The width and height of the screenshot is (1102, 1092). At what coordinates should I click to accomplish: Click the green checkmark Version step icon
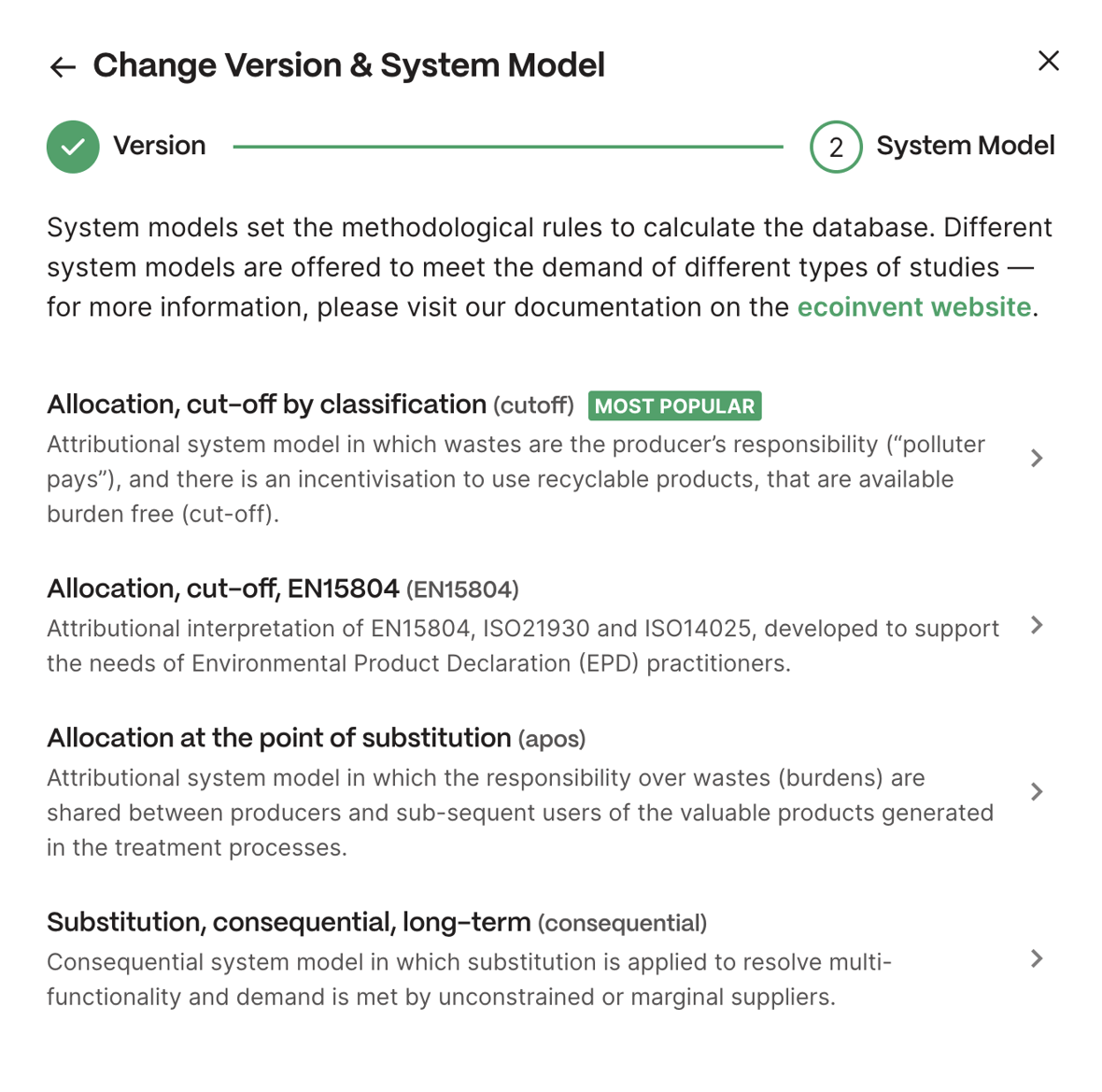point(73,147)
